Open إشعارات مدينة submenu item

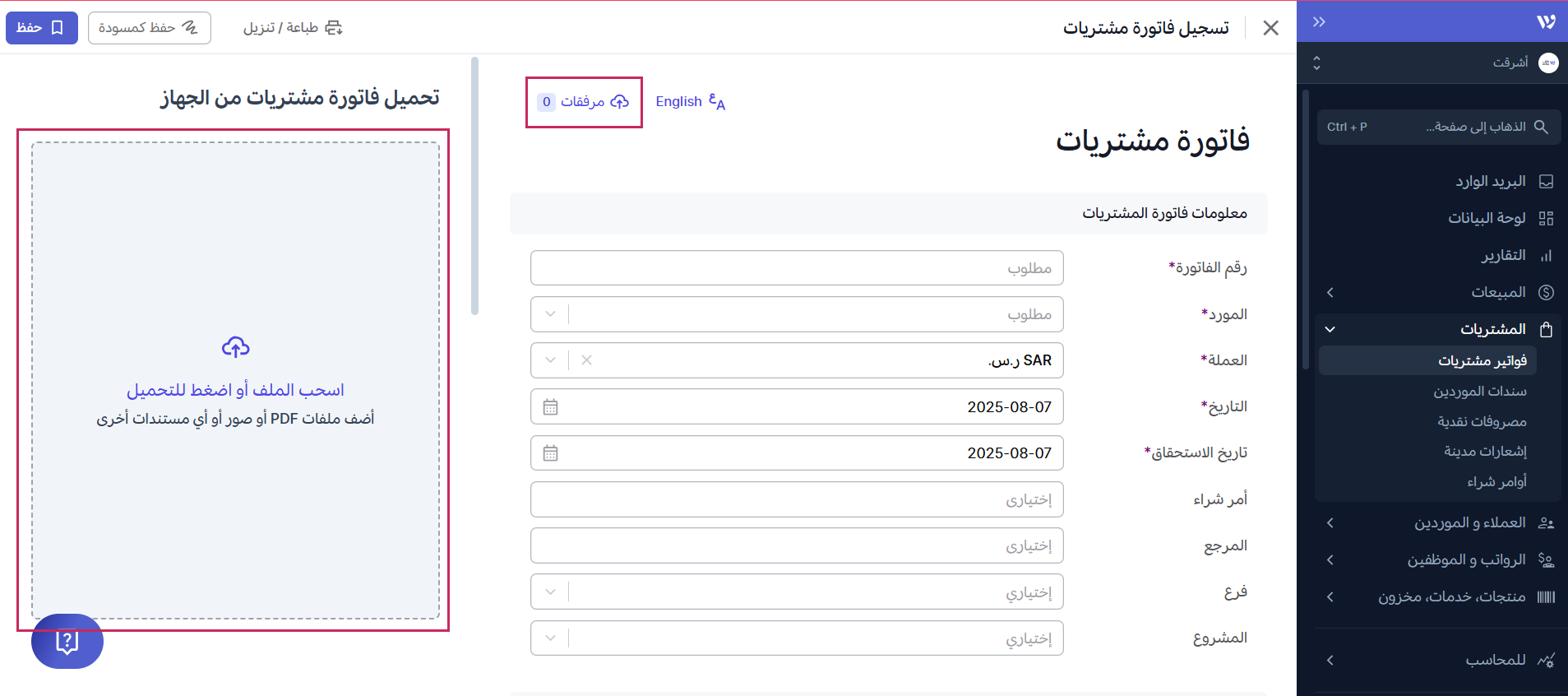click(x=1485, y=452)
